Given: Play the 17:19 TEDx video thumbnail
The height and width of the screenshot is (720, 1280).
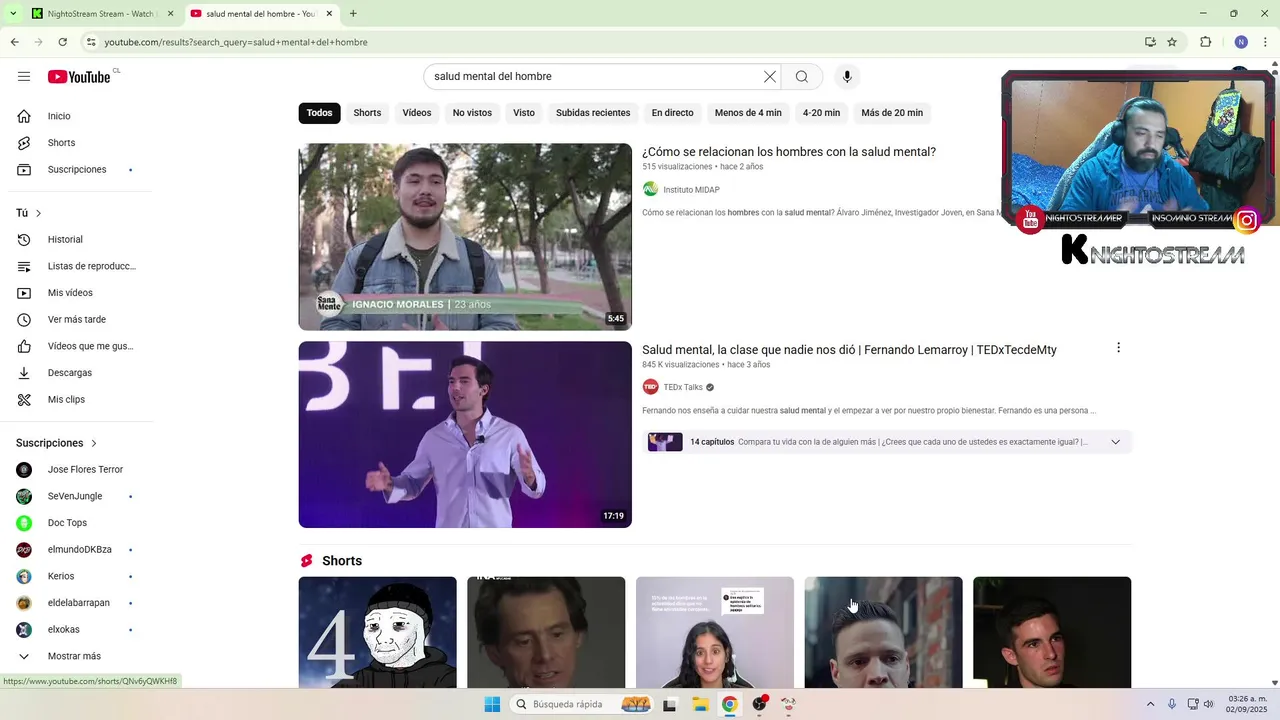Looking at the screenshot, I should (465, 435).
